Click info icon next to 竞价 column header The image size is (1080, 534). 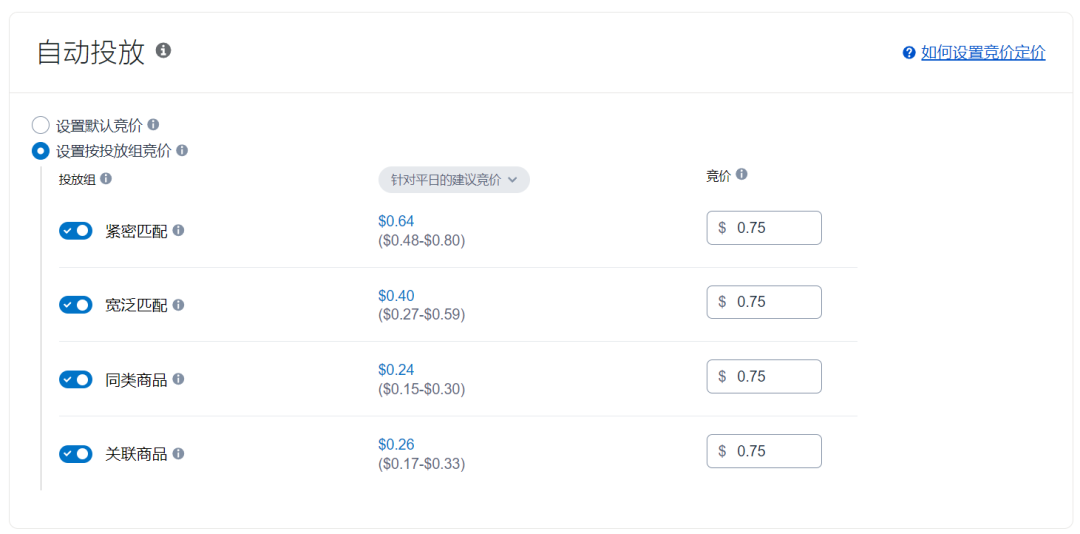point(741,174)
